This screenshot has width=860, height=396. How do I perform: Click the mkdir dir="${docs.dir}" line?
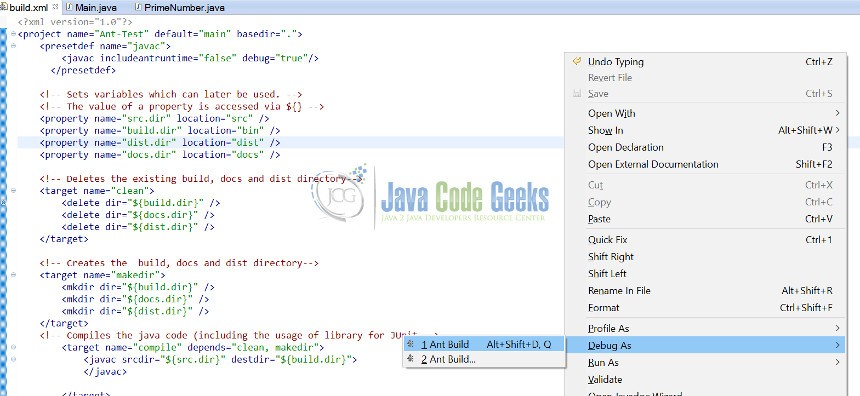pyautogui.click(x=135, y=299)
